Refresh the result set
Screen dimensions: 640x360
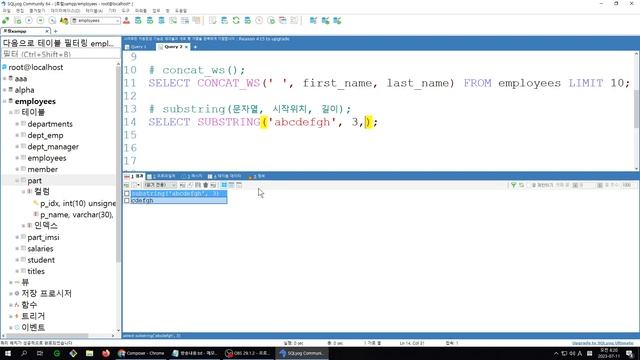pos(521,185)
